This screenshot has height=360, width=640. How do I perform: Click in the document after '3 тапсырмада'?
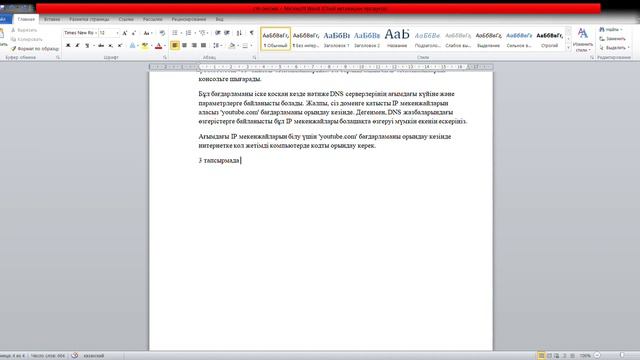[x=241, y=160]
